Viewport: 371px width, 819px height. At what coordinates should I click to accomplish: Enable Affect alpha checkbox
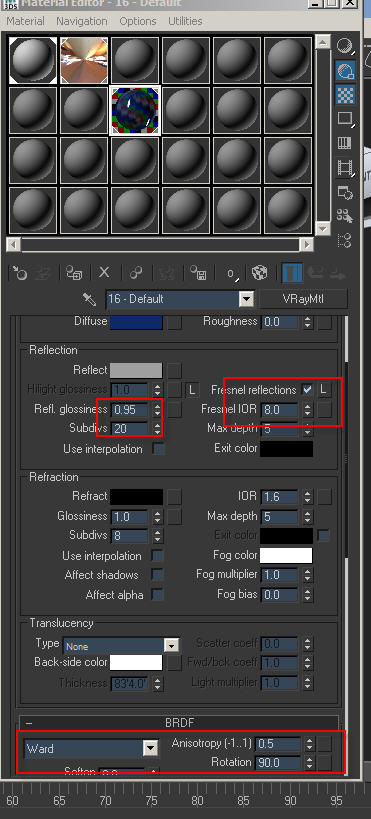[x=157, y=594]
